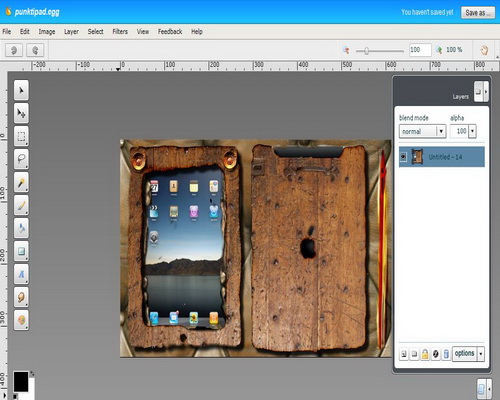Select the Untitled - 14 layer thumbnail

(417, 157)
